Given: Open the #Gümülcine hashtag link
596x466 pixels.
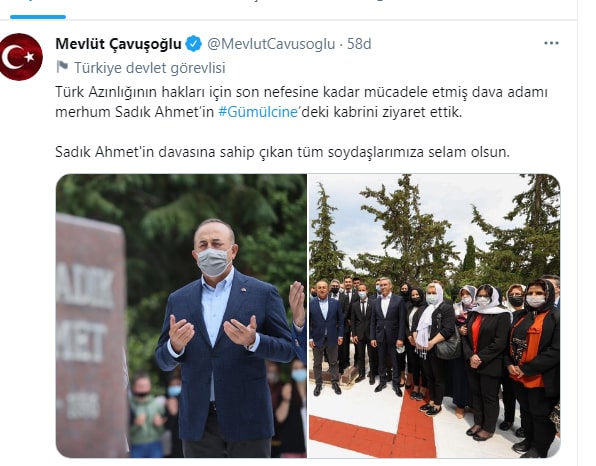Looking at the screenshot, I should pos(258,112).
